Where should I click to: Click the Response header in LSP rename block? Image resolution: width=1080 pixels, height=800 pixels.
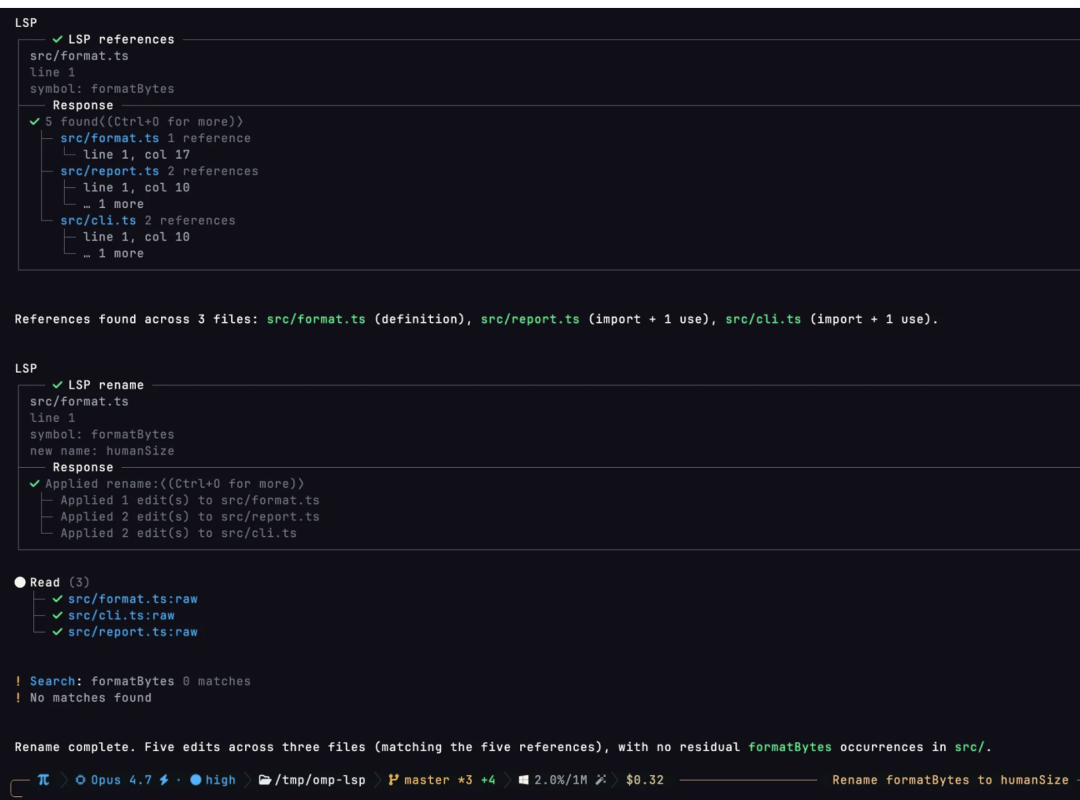pos(83,467)
